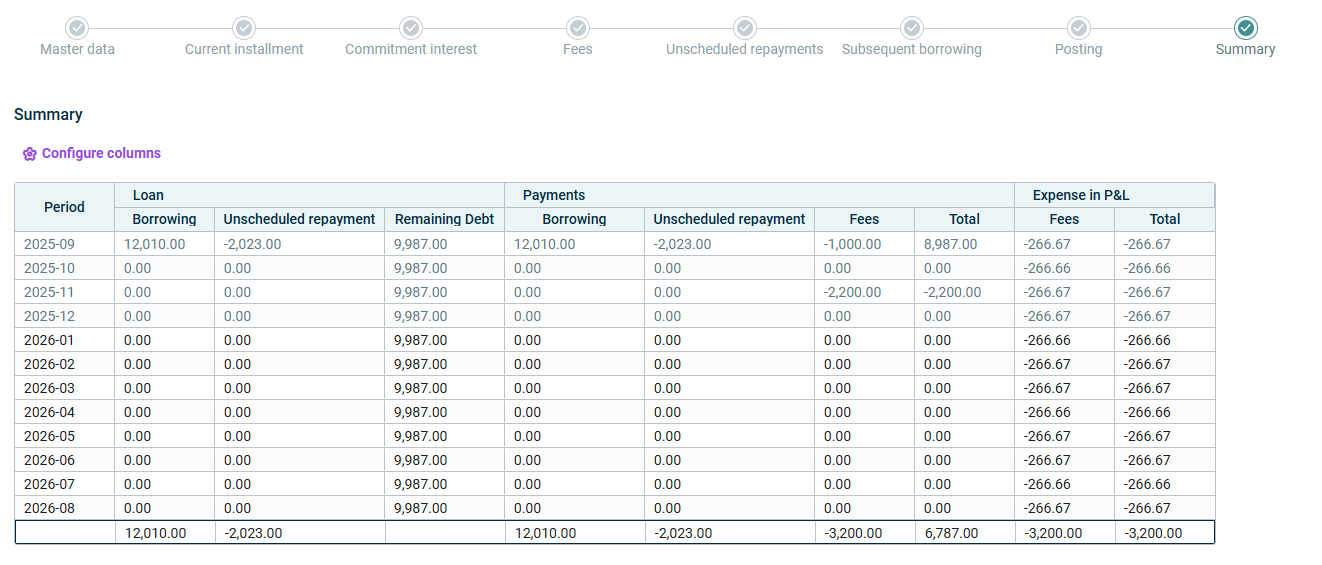Select the 2026-01 period row label
The width and height of the screenshot is (1322, 565).
point(47,340)
